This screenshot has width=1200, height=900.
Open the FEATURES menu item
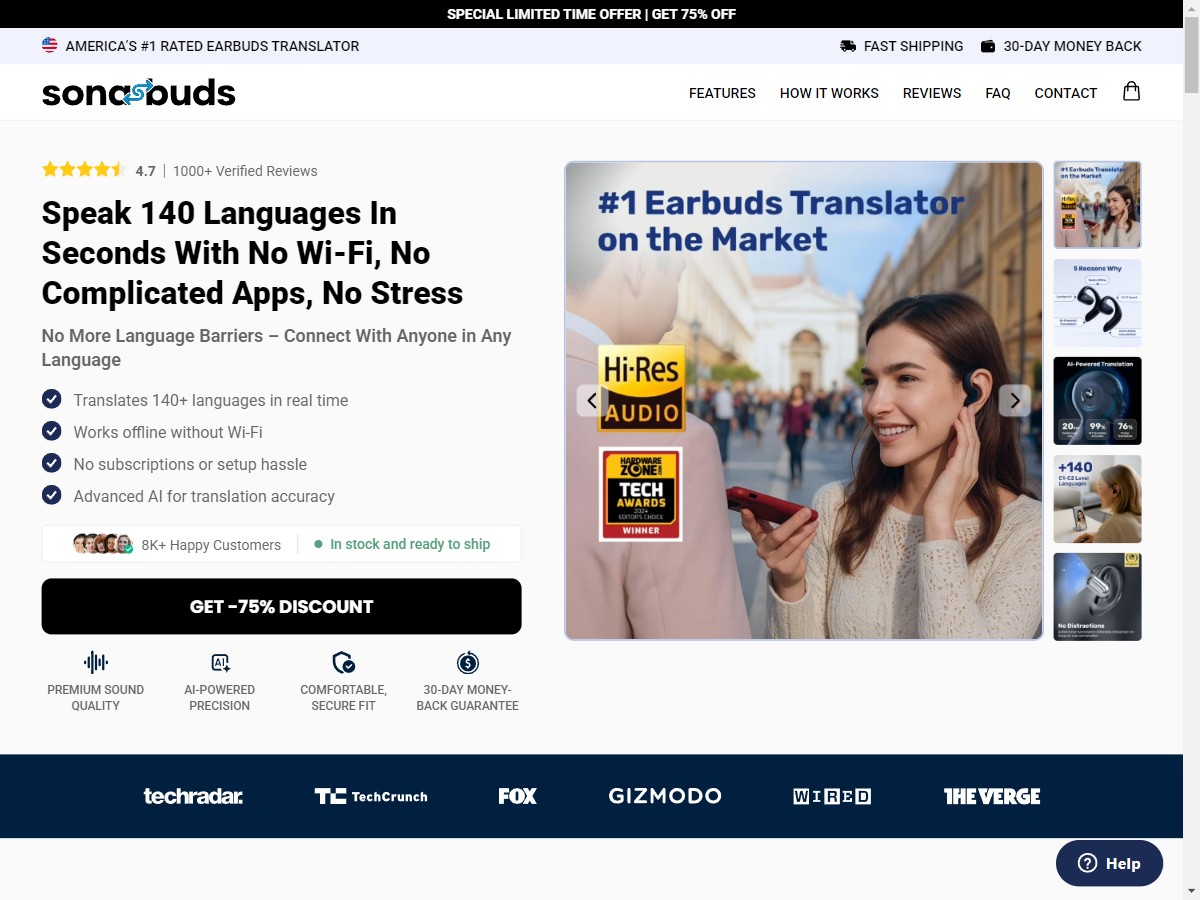click(x=722, y=93)
